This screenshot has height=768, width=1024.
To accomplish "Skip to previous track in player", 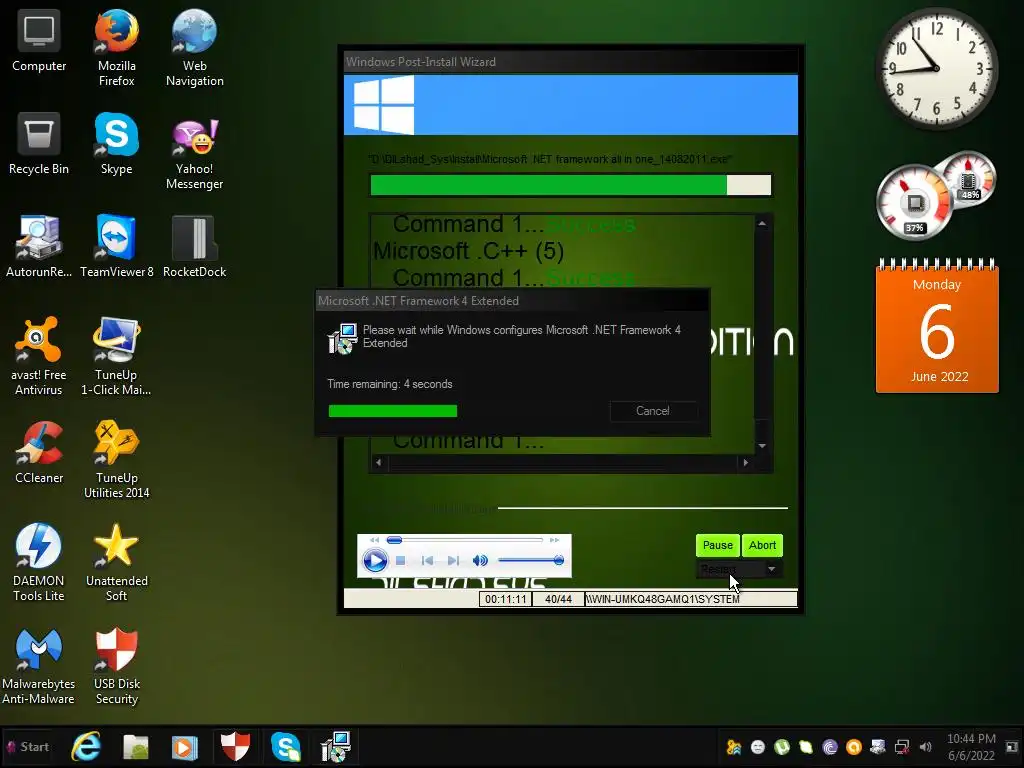I will click(x=427, y=560).
